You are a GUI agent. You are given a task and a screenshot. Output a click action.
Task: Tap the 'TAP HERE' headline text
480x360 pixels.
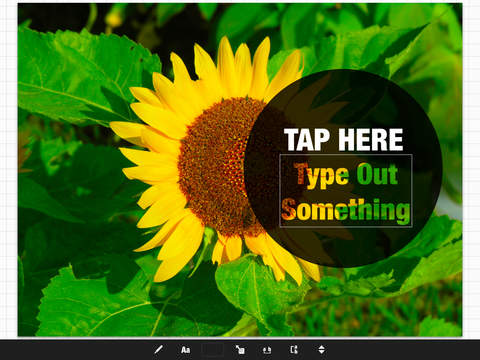pos(344,140)
